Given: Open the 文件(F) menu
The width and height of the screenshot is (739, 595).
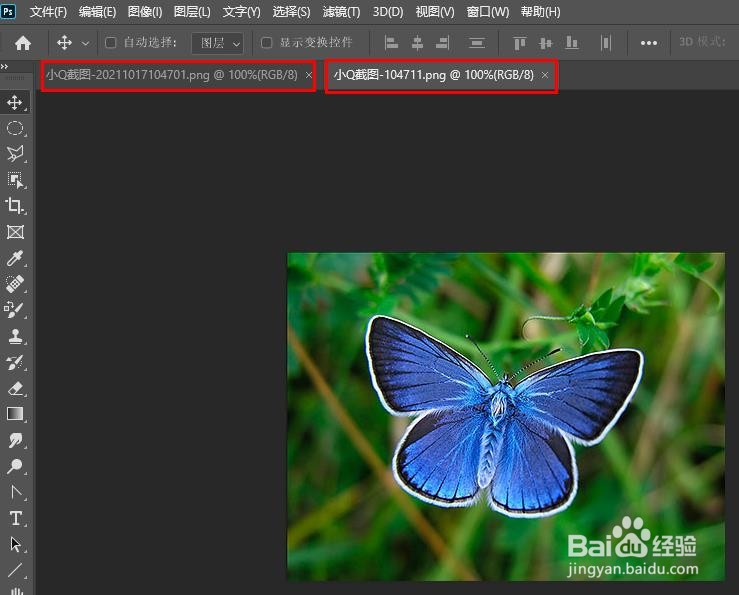Looking at the screenshot, I should click(48, 11).
